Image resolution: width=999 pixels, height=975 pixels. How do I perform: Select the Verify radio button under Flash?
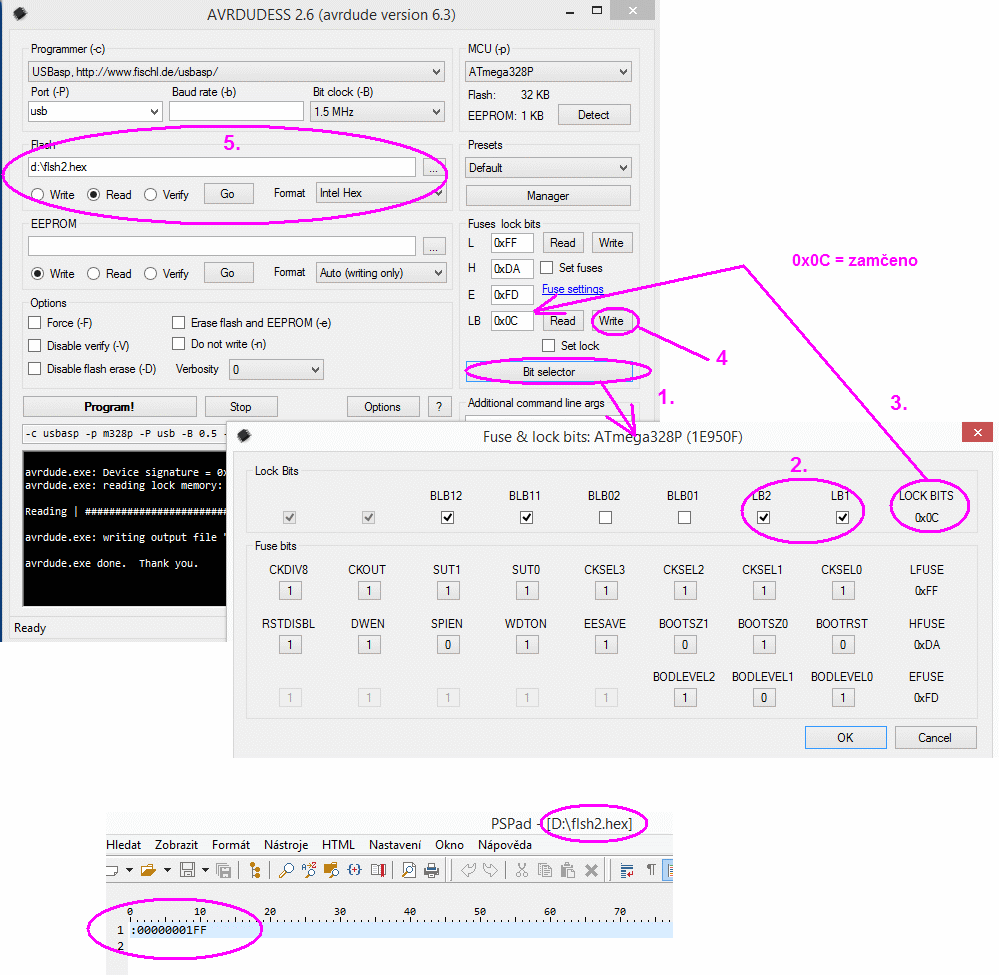[151, 194]
